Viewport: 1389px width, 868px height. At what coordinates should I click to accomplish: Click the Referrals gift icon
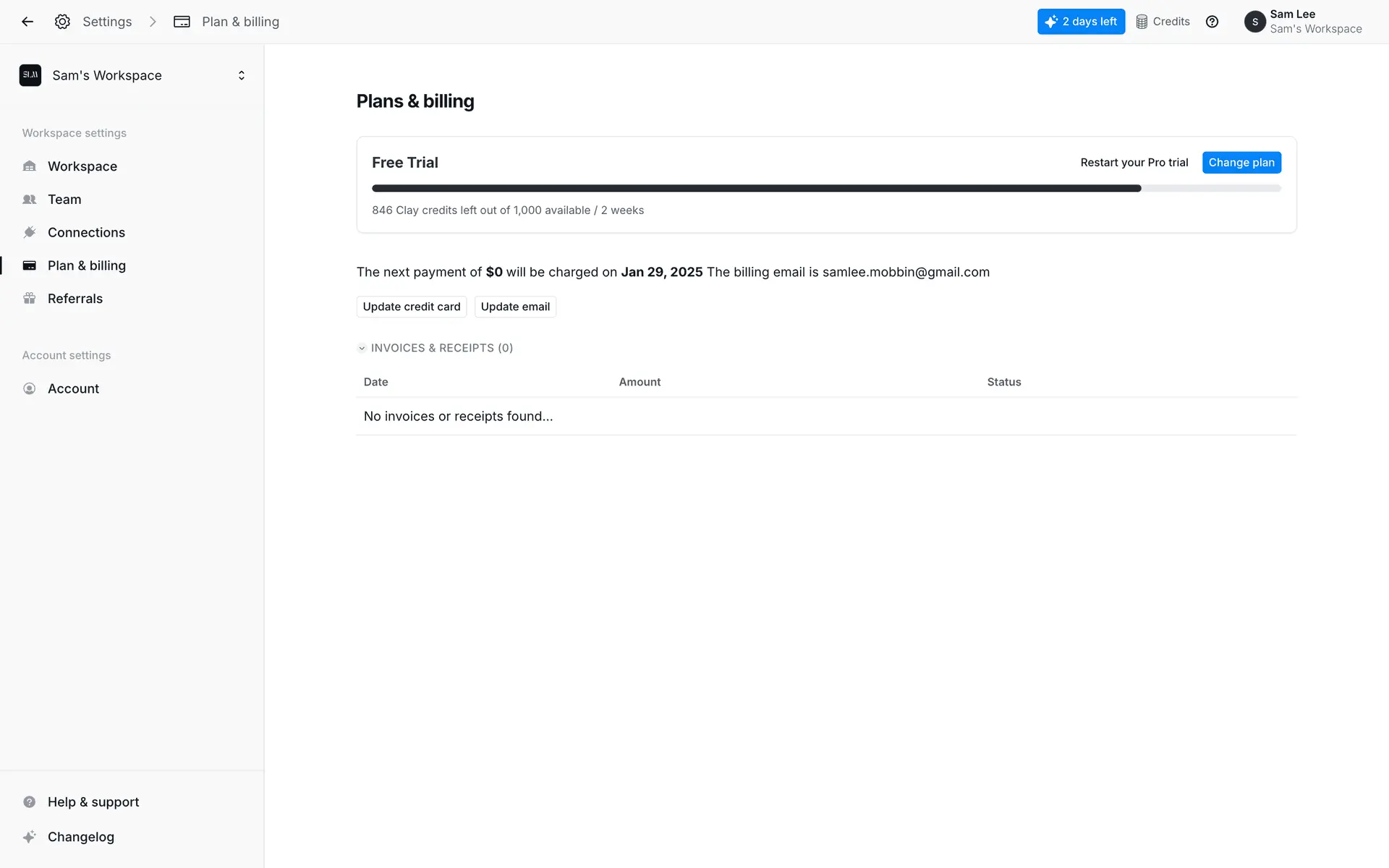click(x=29, y=299)
